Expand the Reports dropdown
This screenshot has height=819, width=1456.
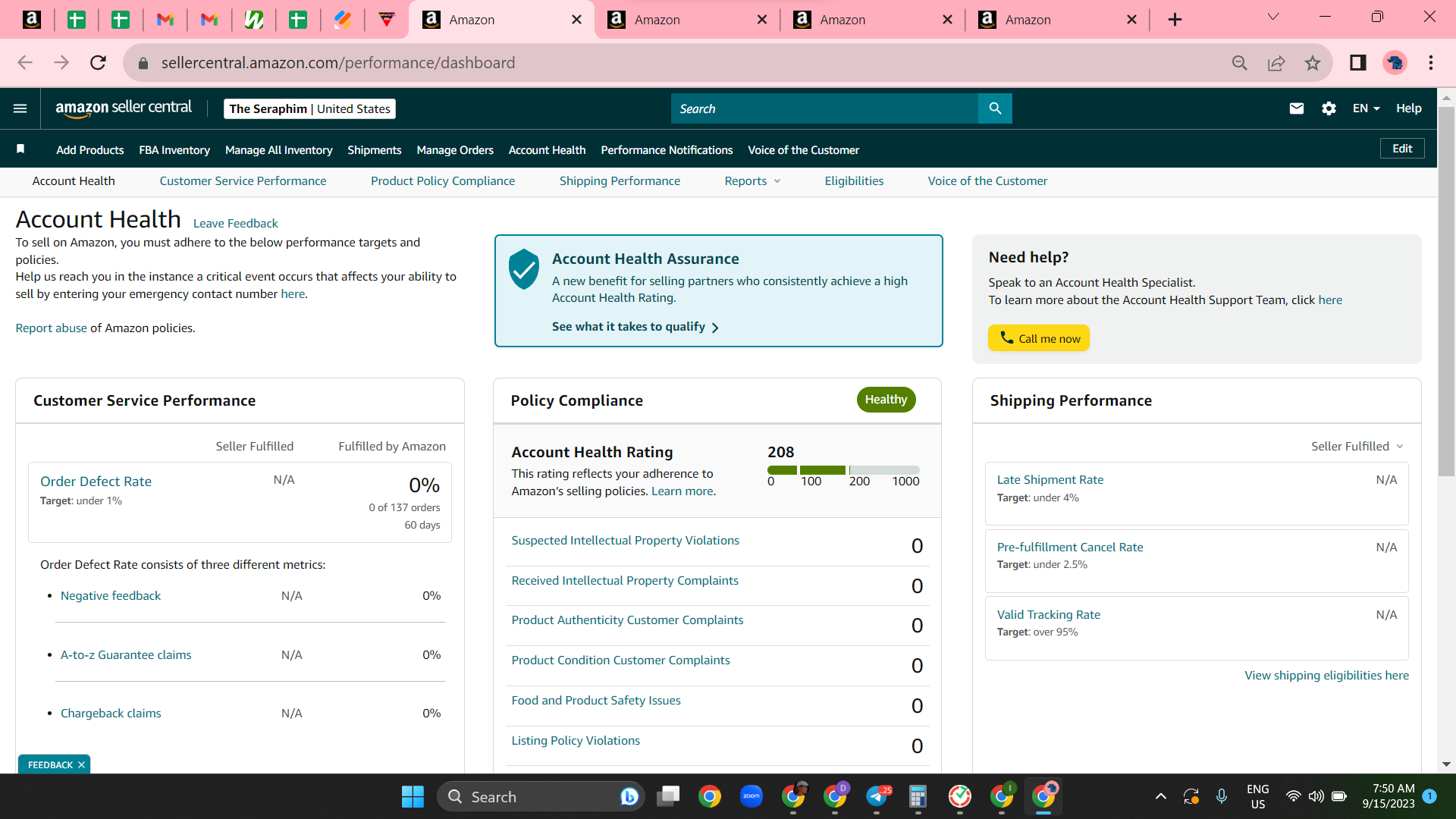752,181
